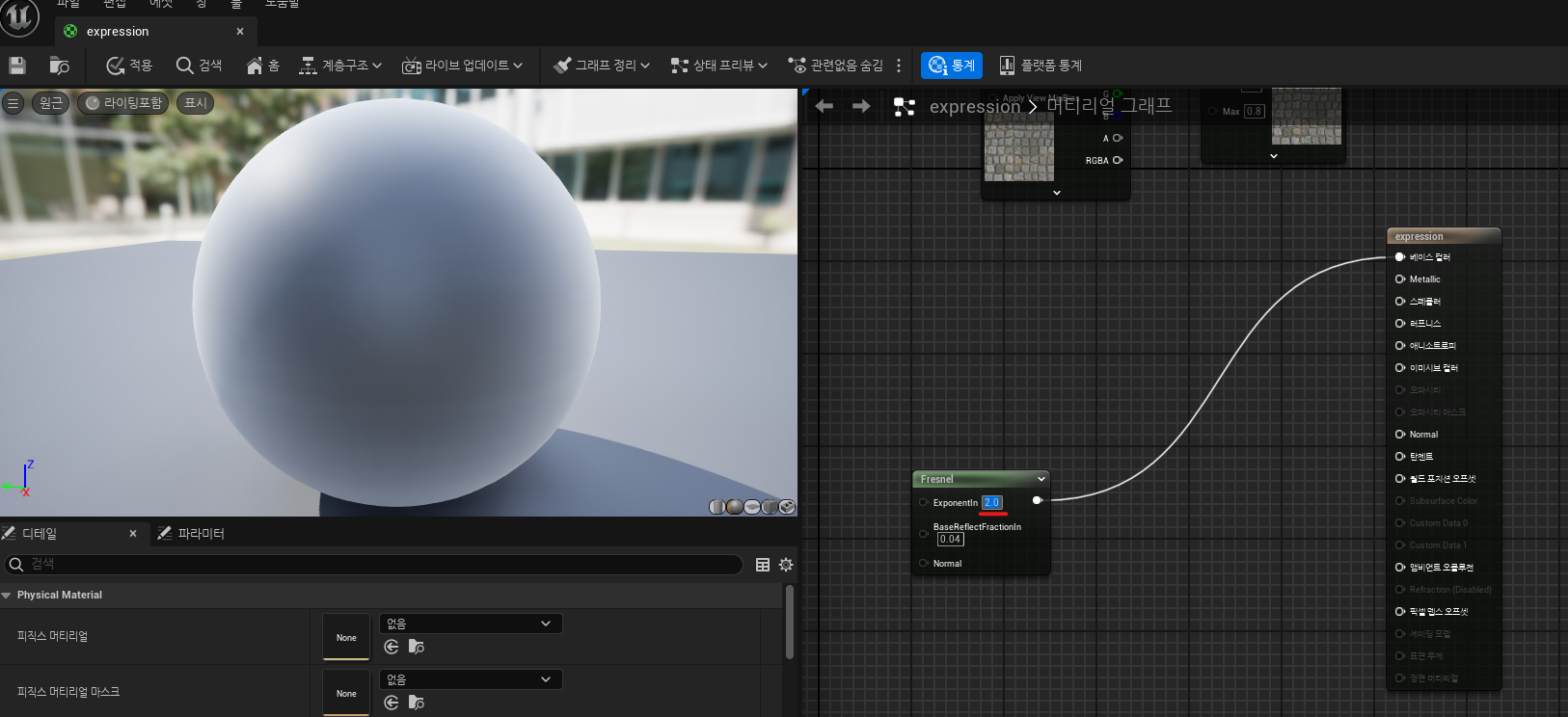Collapse the Physical Material section
Viewport: 1568px width, 717px height.
tap(8, 596)
